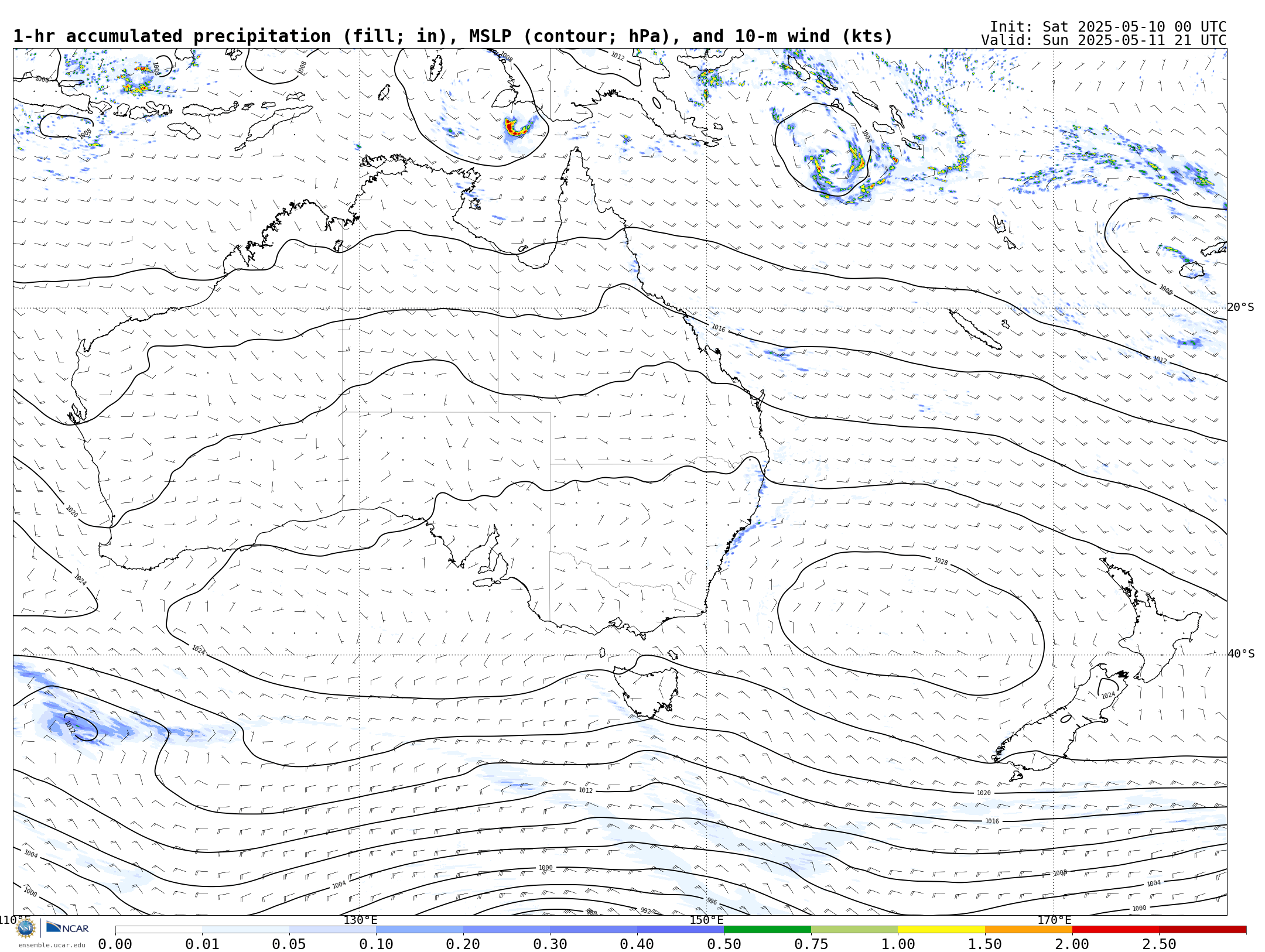Image resolution: width=1265 pixels, height=952 pixels.
Task: Click the 130°E longitude label
Action: (360, 920)
